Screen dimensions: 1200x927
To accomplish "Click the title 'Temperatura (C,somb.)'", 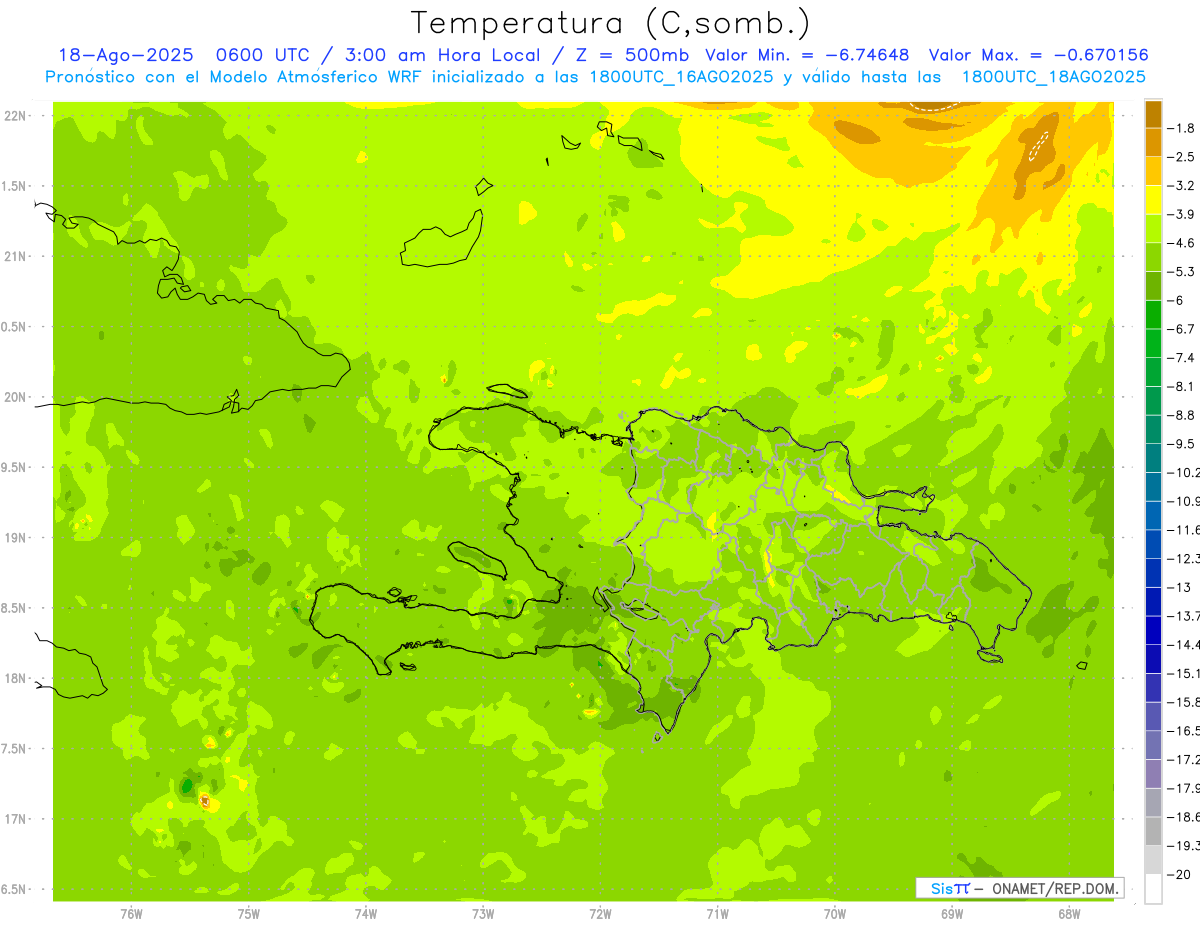I will point(611,23).
